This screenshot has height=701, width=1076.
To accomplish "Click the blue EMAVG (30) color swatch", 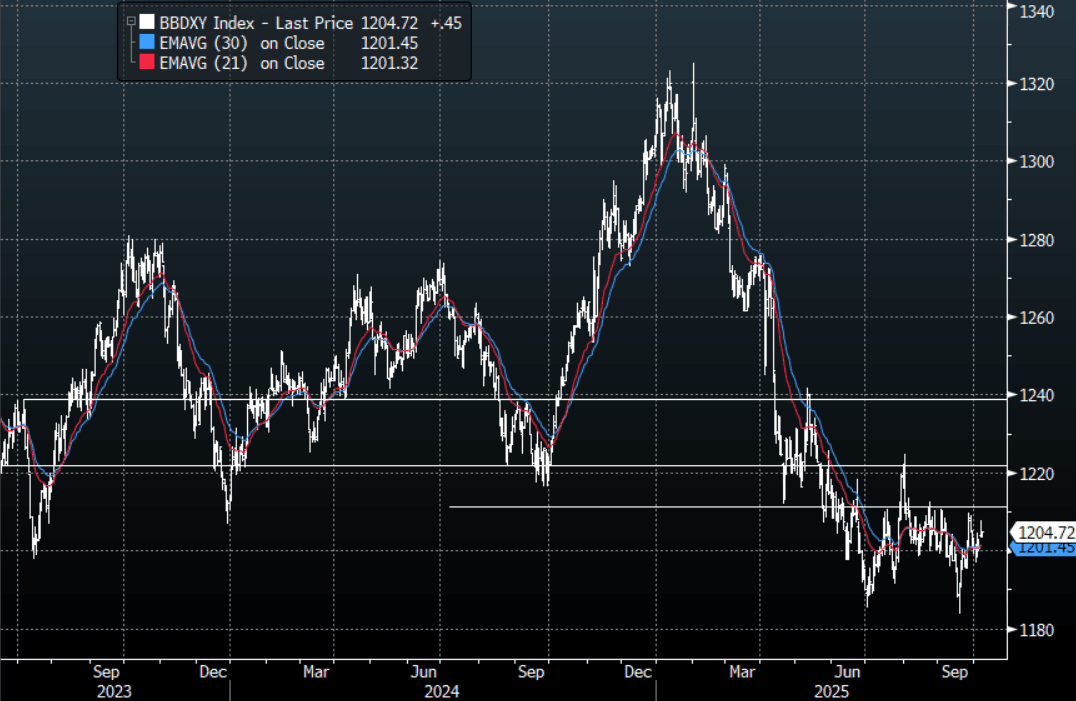I will 146,43.
